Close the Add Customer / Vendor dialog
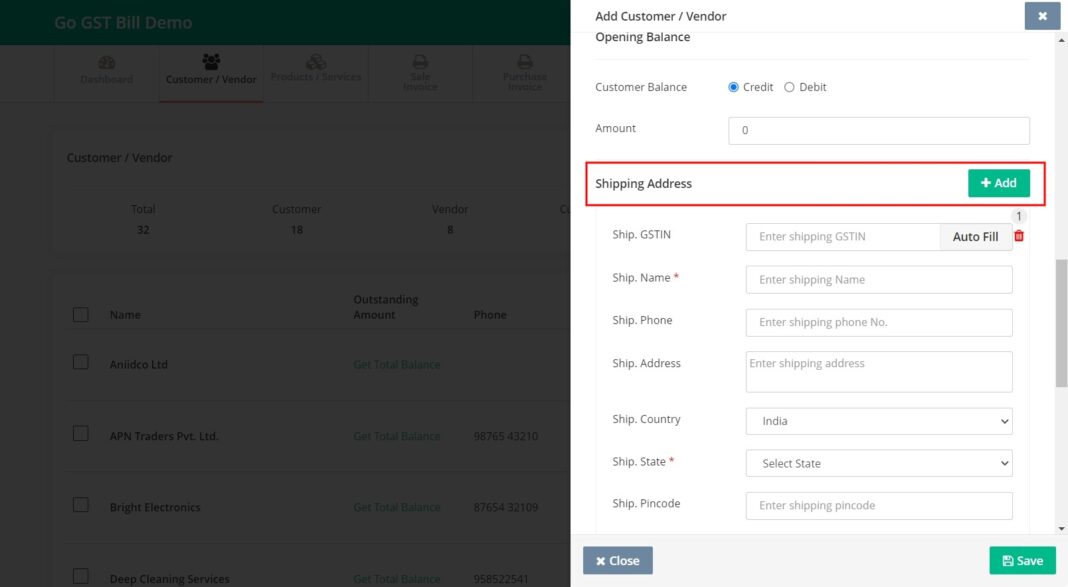This screenshot has height=587, width=1068. tap(1042, 16)
